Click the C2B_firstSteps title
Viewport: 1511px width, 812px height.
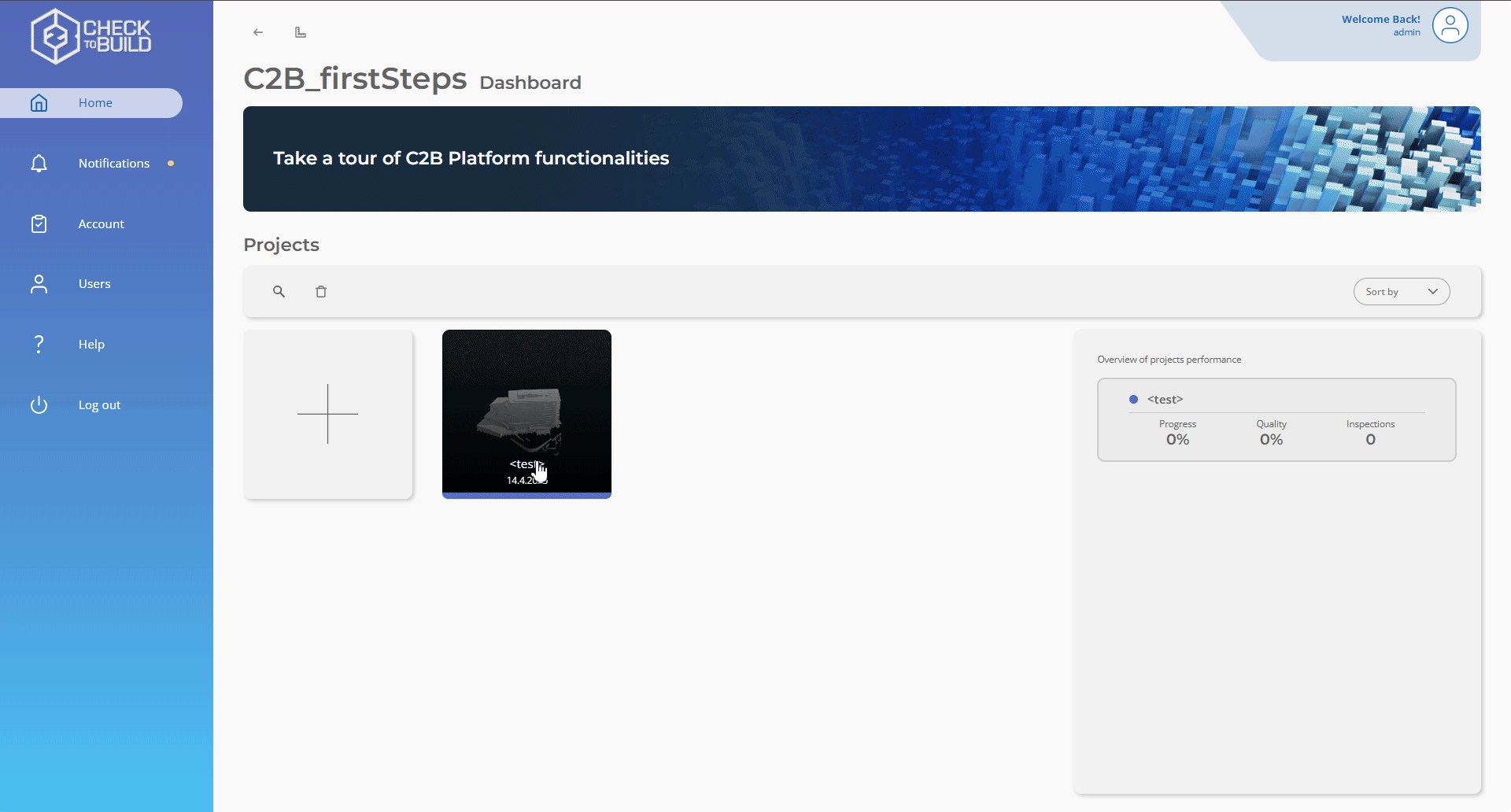[355, 79]
